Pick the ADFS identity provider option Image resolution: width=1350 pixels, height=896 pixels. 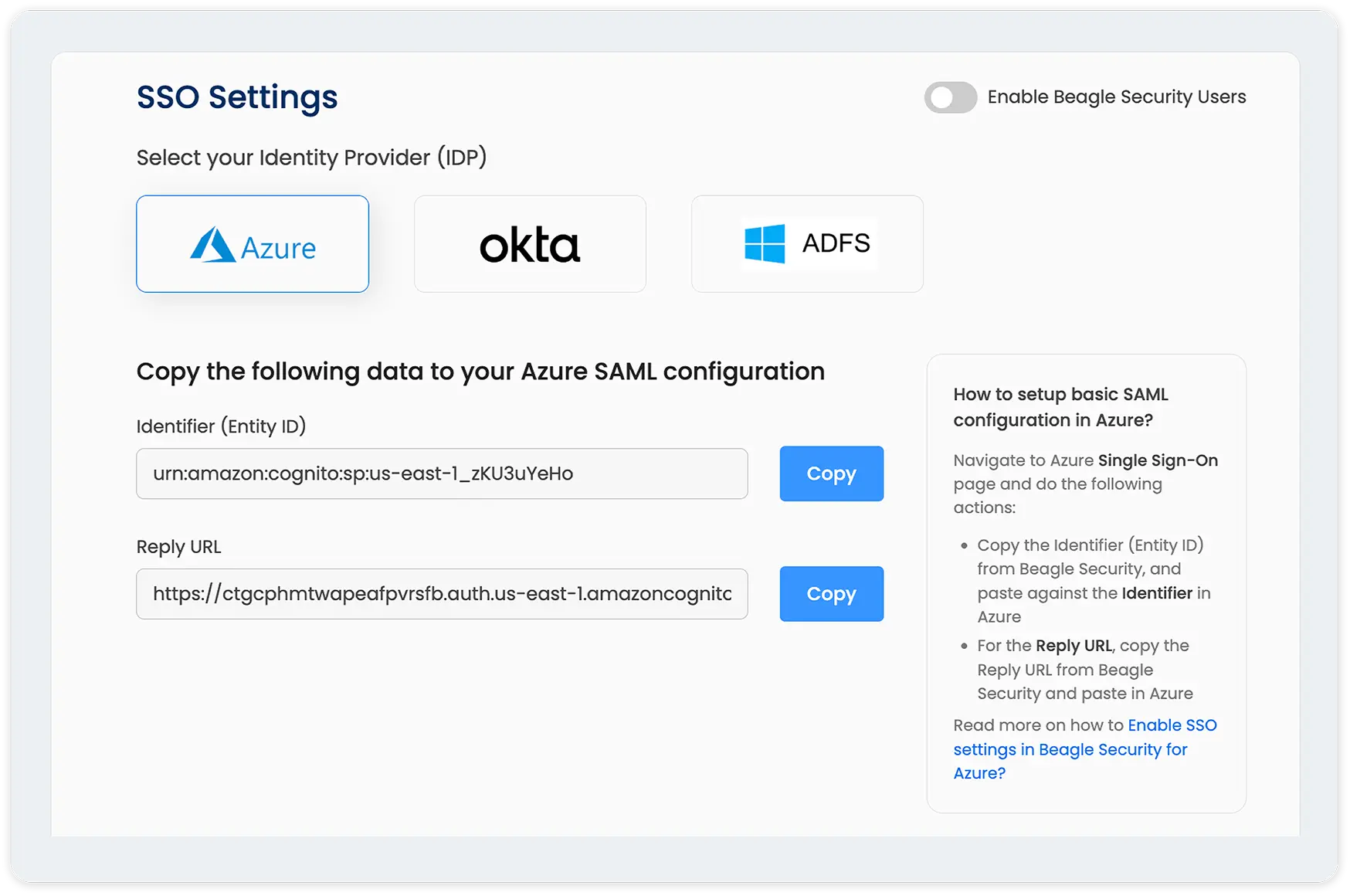coord(807,243)
